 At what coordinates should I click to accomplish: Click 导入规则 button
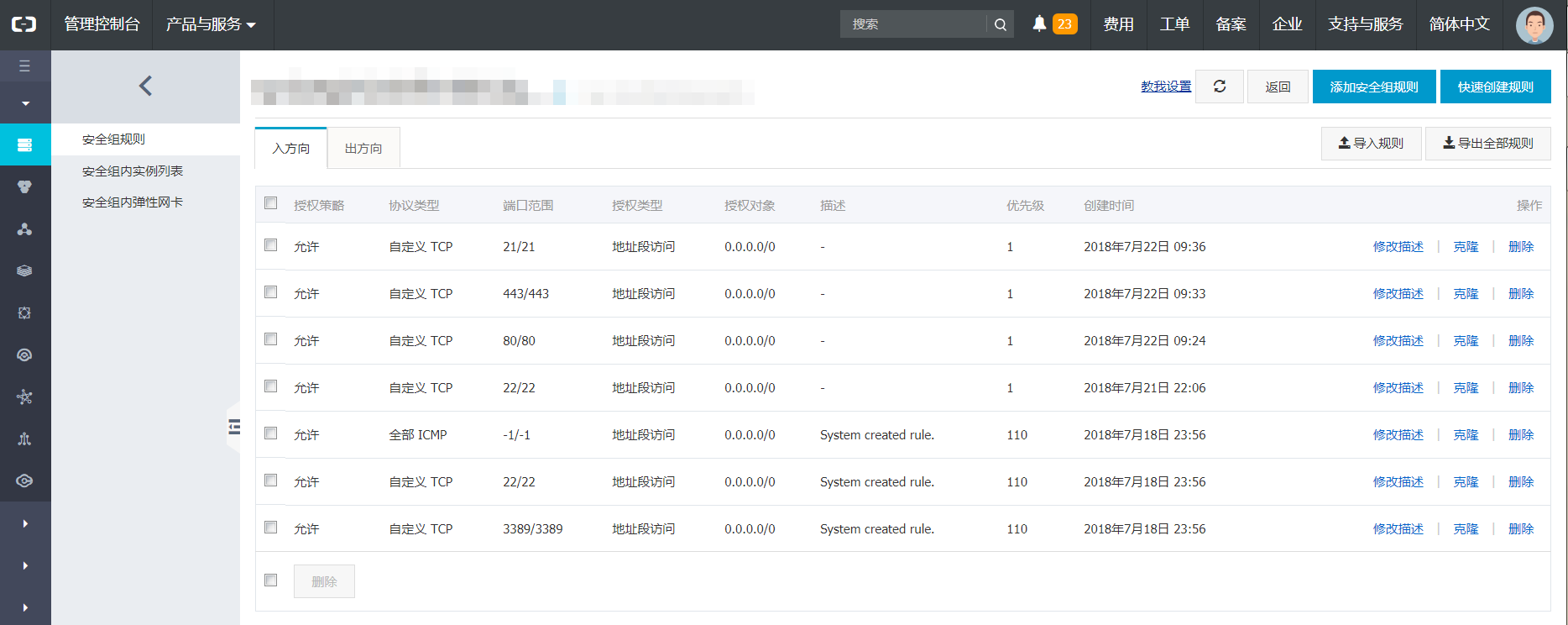click(x=1371, y=144)
